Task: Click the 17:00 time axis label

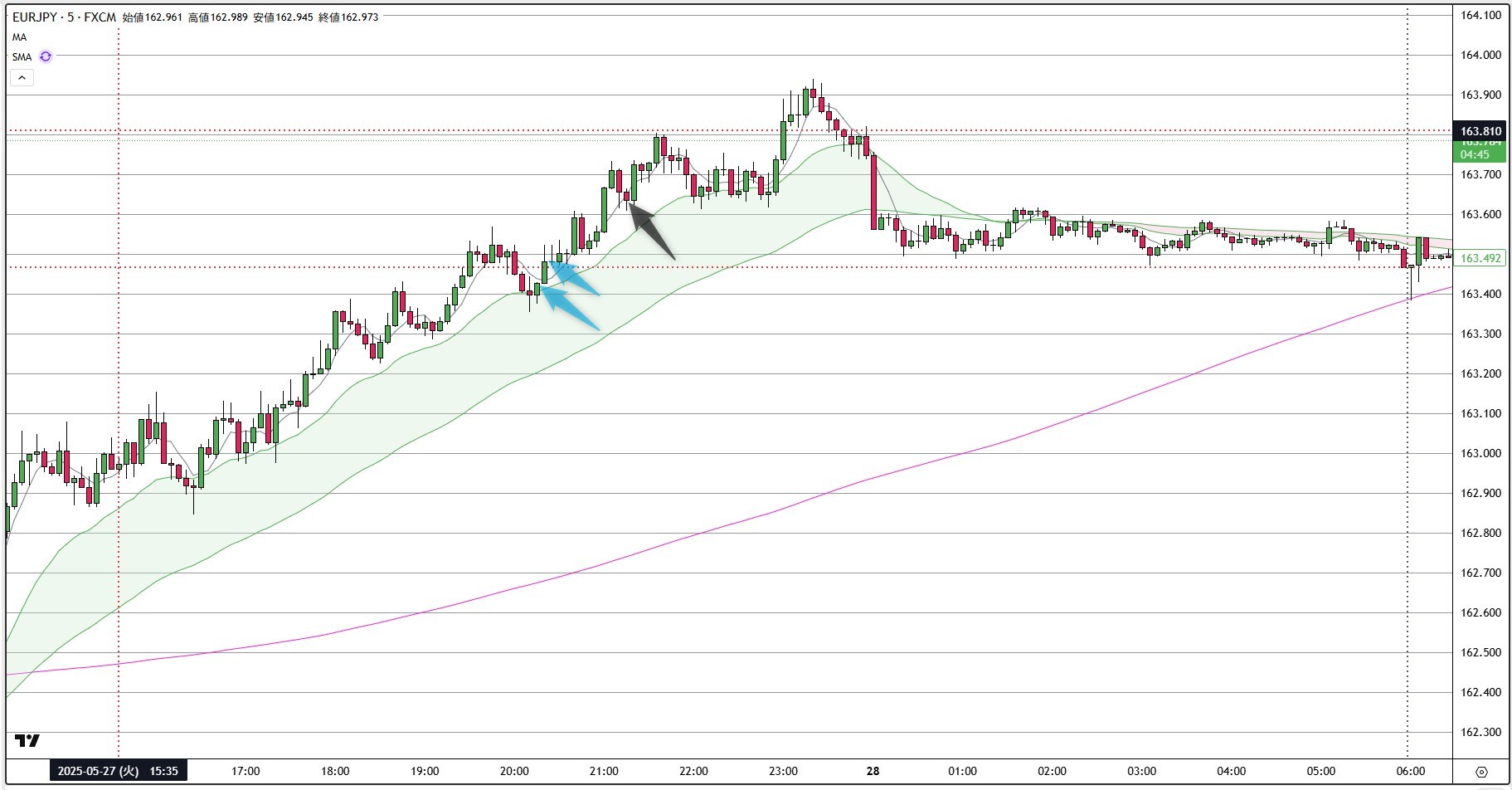Action: [246, 771]
